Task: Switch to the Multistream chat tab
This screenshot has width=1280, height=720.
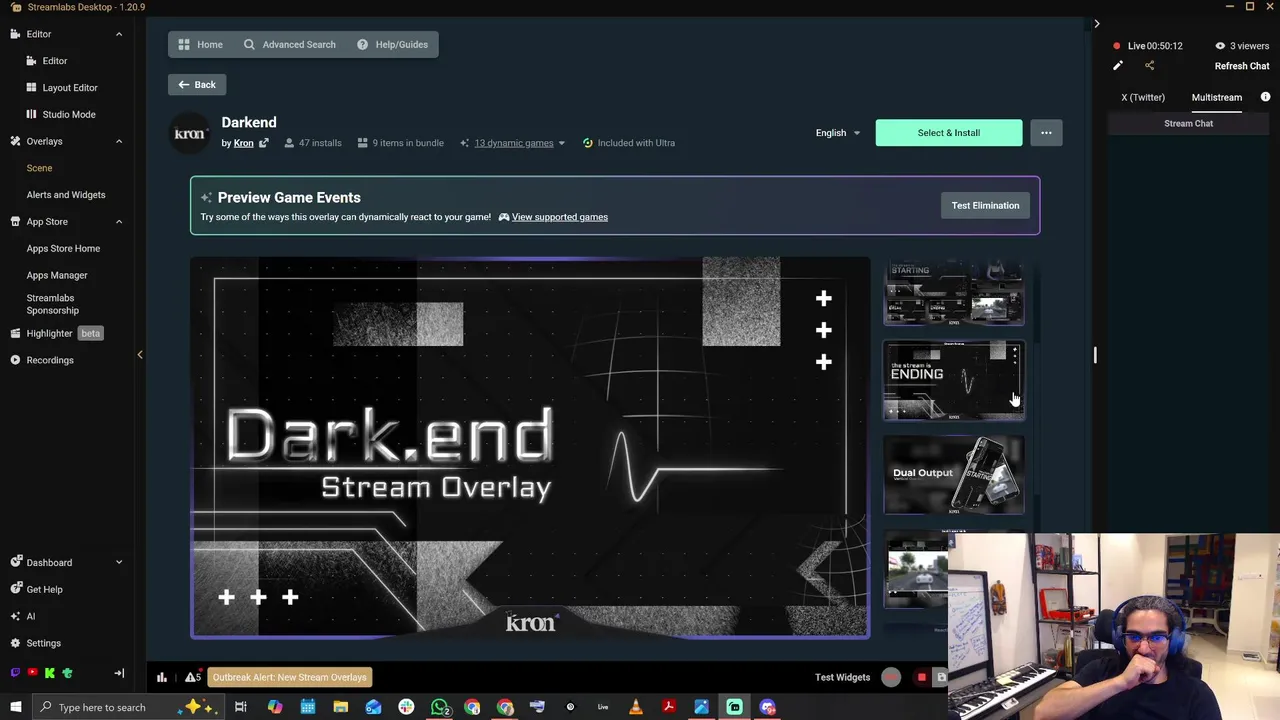Action: click(1216, 98)
